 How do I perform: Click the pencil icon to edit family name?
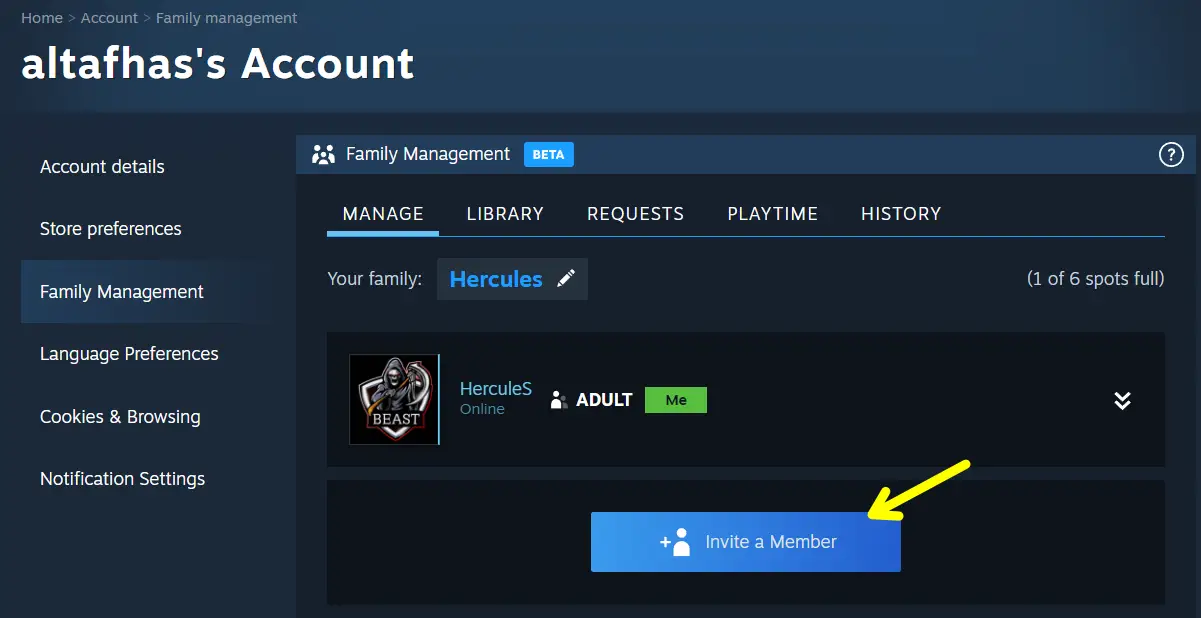[567, 279]
